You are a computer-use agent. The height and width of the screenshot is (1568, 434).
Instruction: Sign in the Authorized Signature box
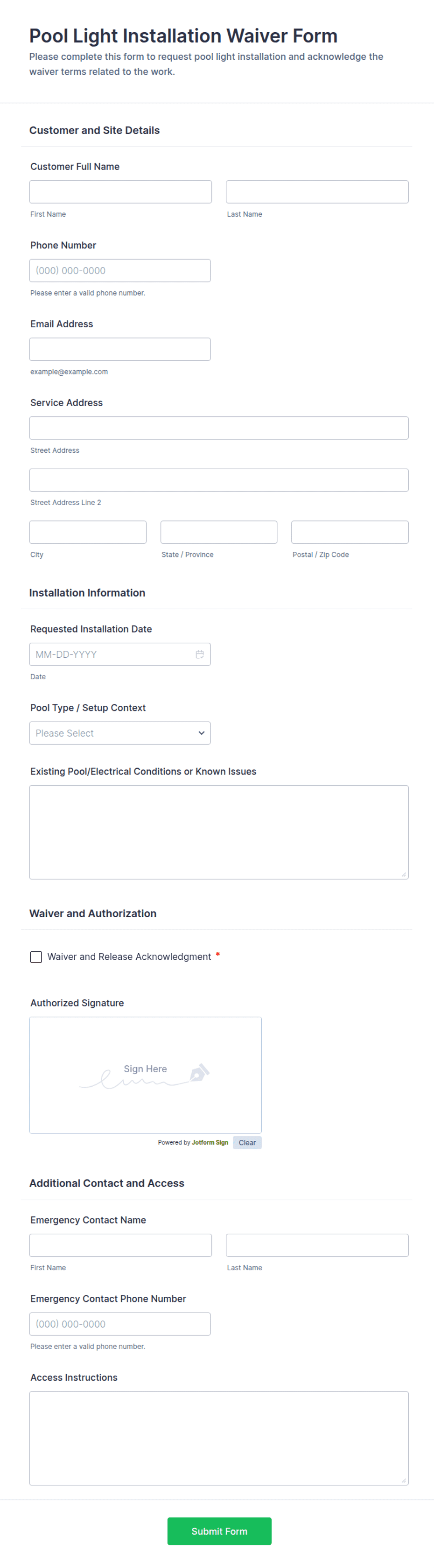[146, 1075]
